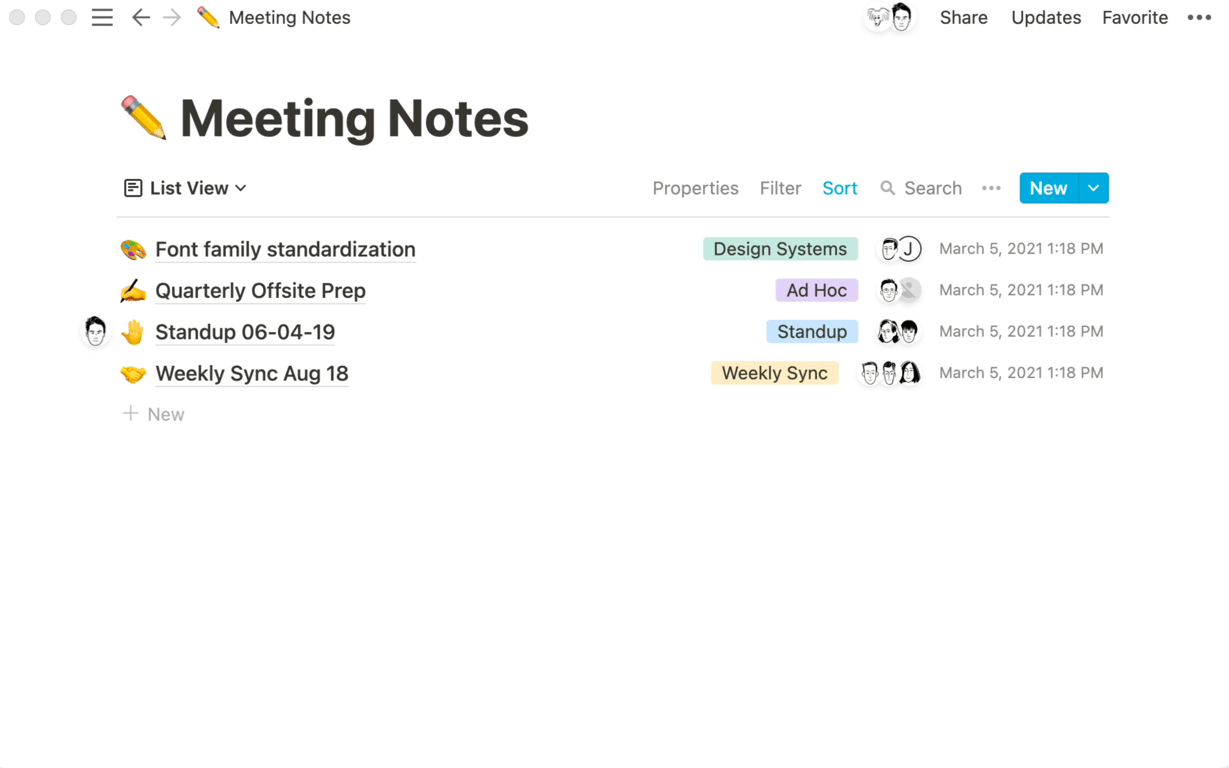The width and height of the screenshot is (1229, 768).
Task: Open the sidebar hamburger menu
Action: point(102,18)
